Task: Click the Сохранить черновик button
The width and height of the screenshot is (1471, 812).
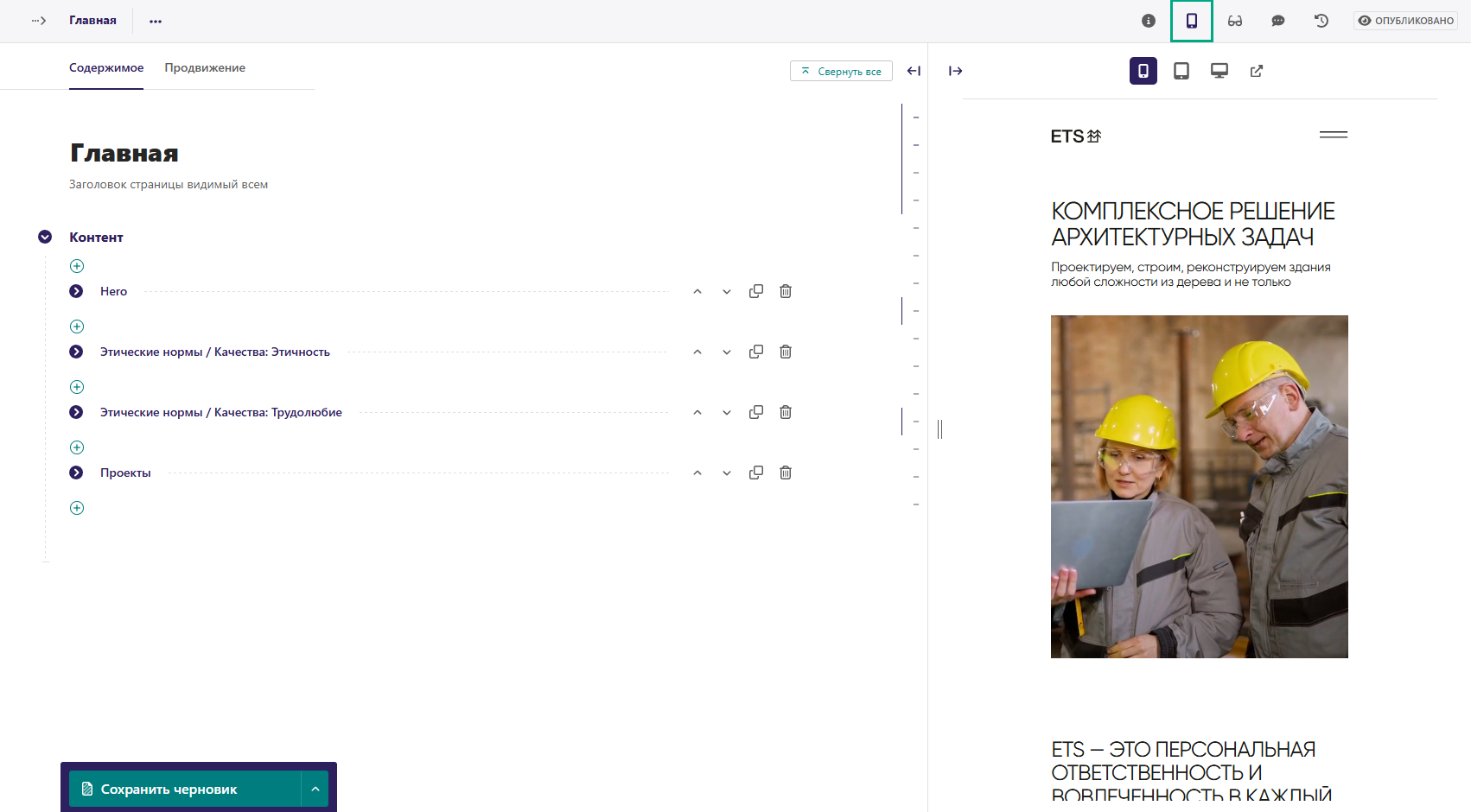Action: (185, 789)
